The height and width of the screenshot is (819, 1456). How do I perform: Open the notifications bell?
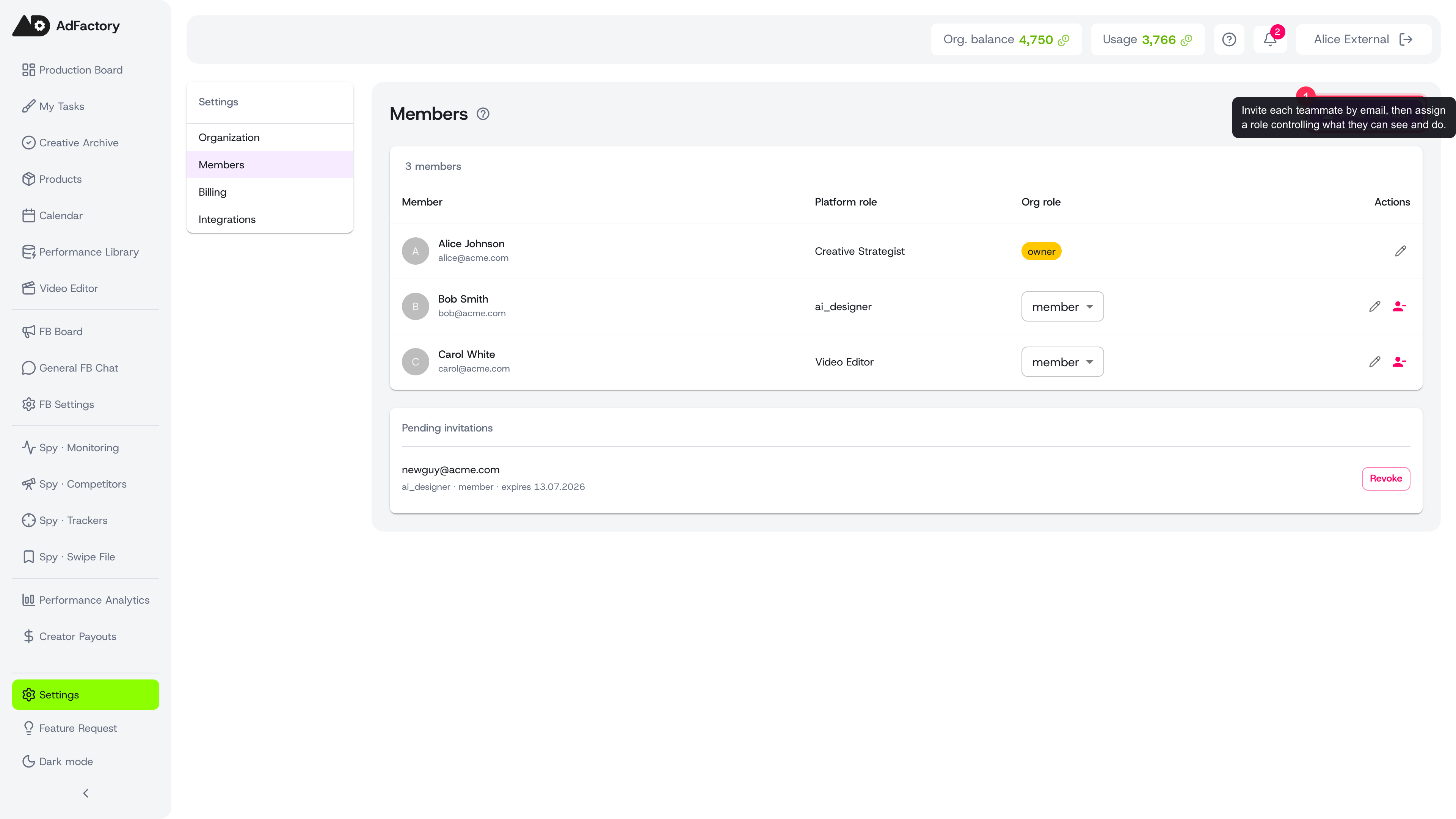(x=1269, y=39)
